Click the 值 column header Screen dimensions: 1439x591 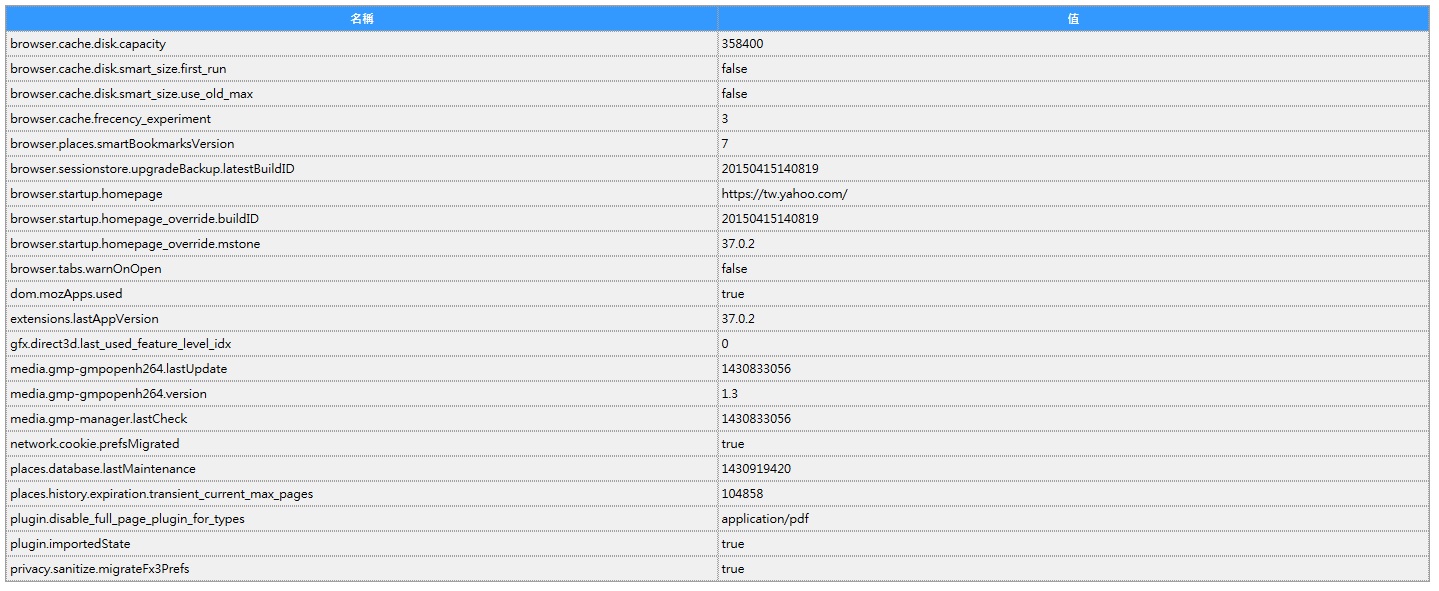click(x=1072, y=19)
